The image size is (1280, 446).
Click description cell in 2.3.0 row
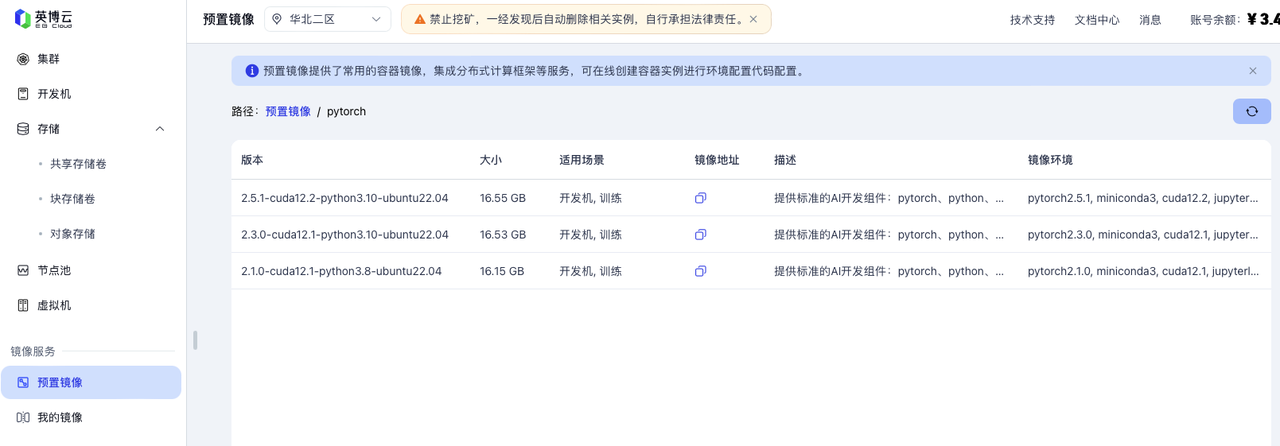click(x=889, y=235)
